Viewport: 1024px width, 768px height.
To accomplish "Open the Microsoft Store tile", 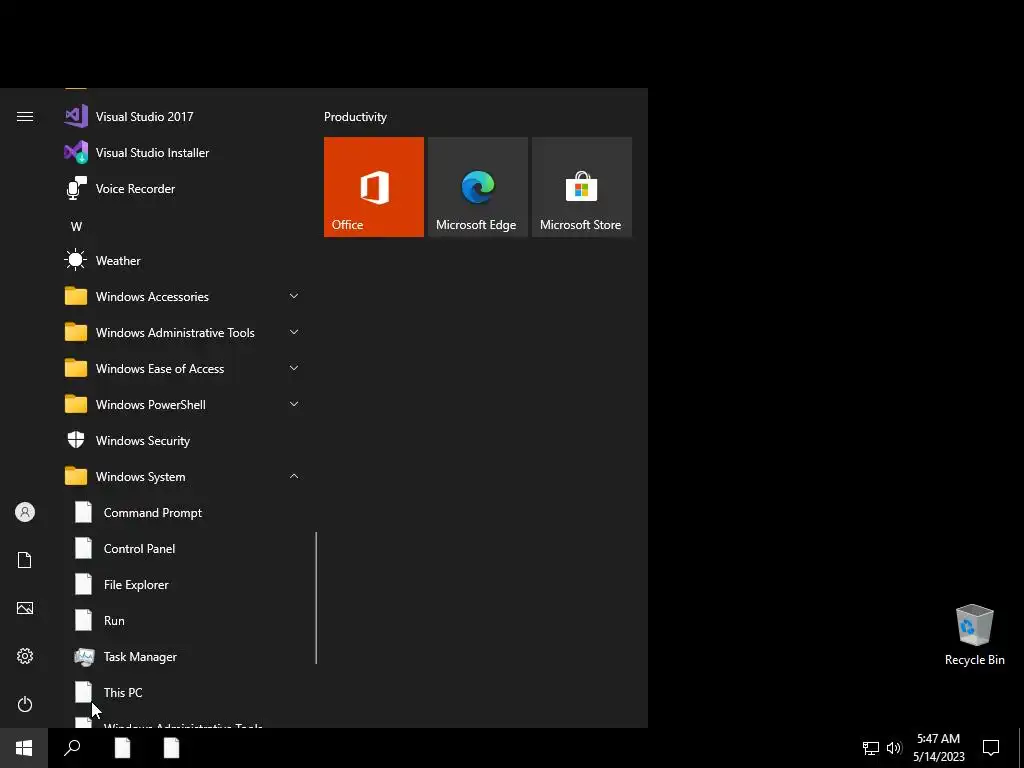I will [x=582, y=187].
